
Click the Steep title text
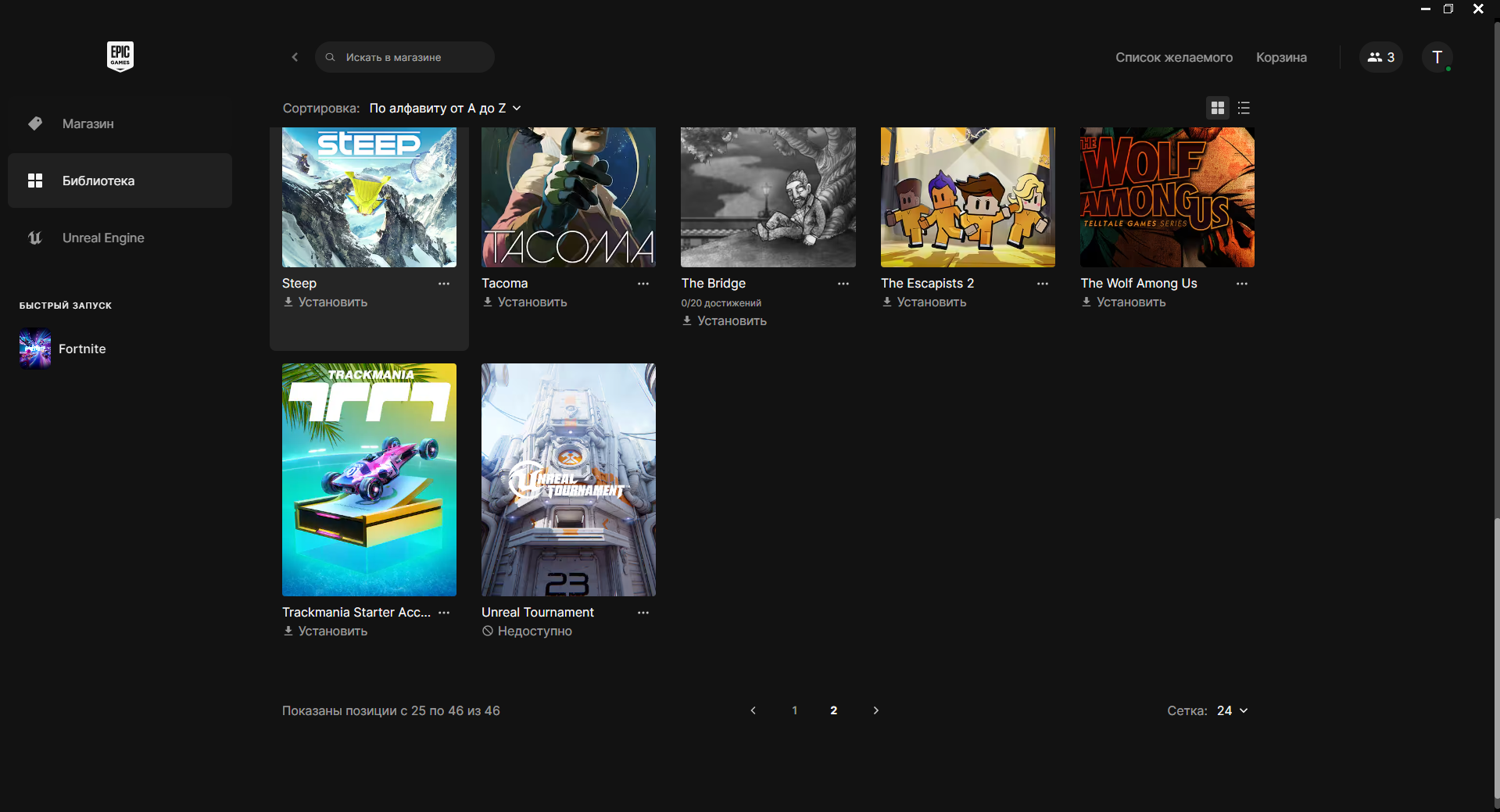tap(299, 283)
